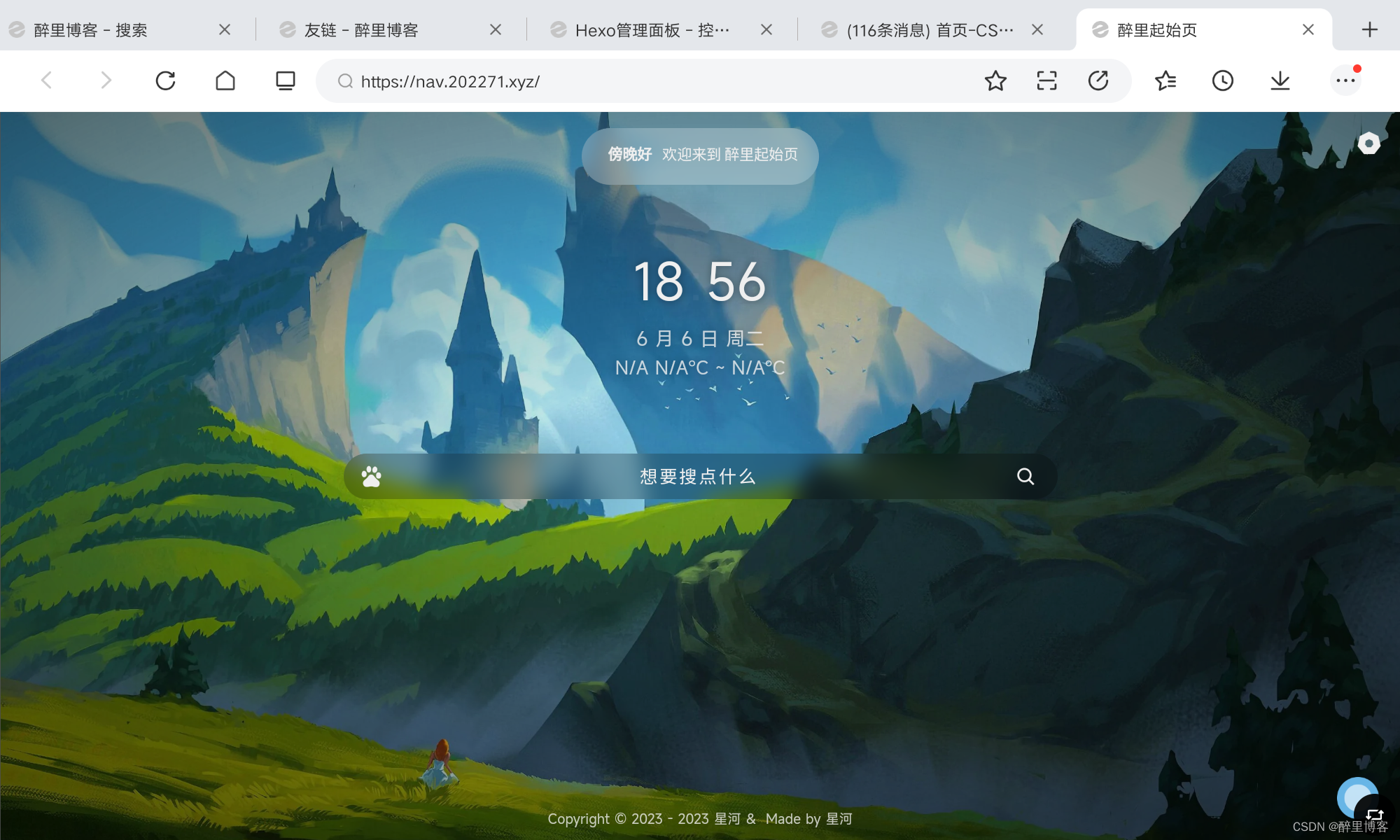Select the 醉里起始页 tab
The width and height of the screenshot is (1400, 840).
coord(1204,29)
